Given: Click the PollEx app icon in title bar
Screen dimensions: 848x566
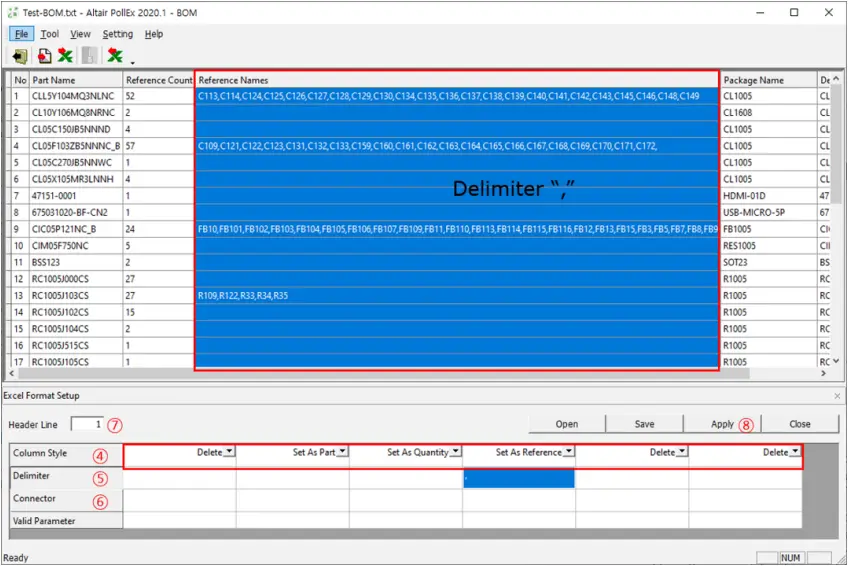Looking at the screenshot, I should coord(12,12).
